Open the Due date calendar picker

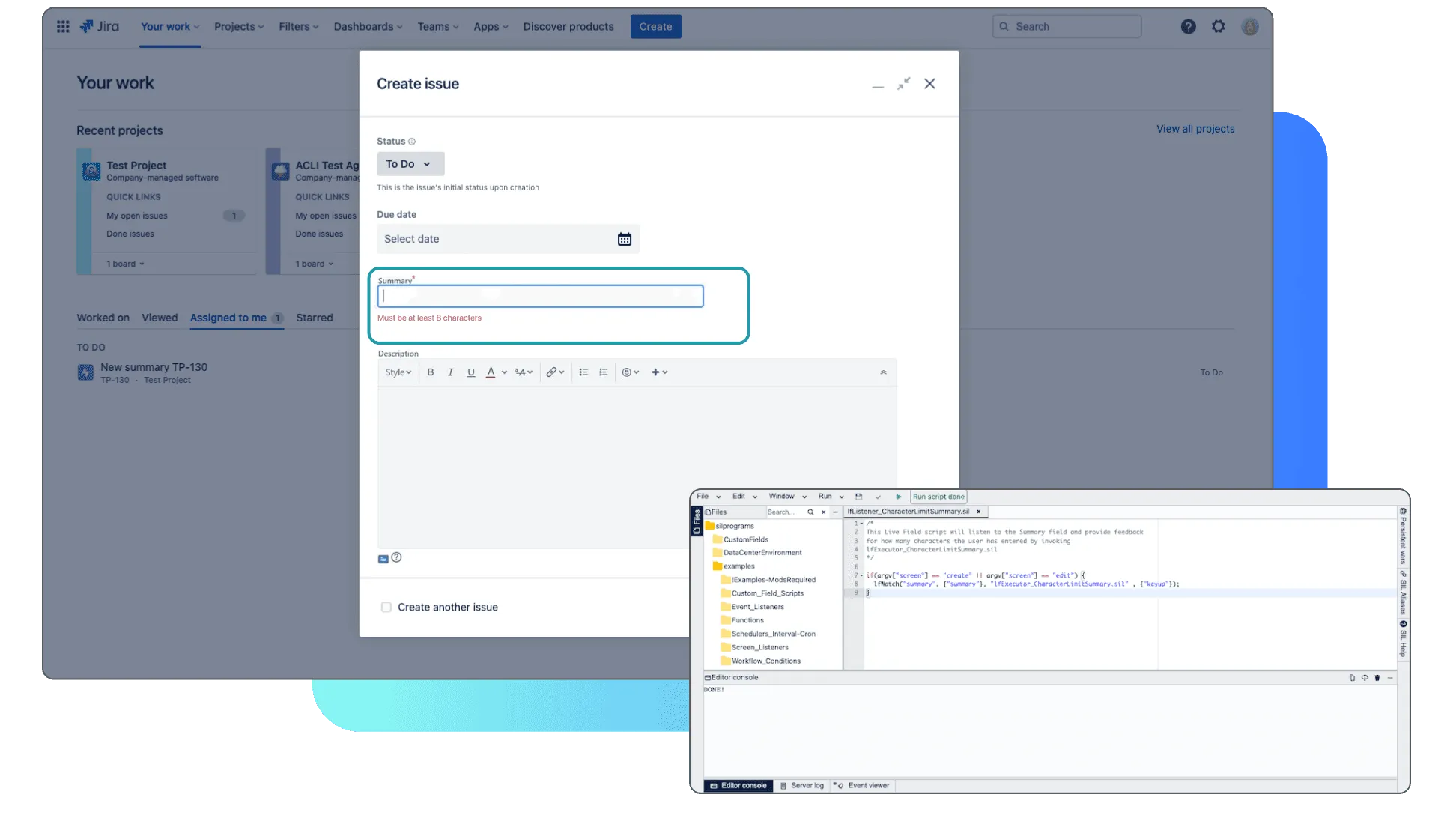(x=624, y=239)
